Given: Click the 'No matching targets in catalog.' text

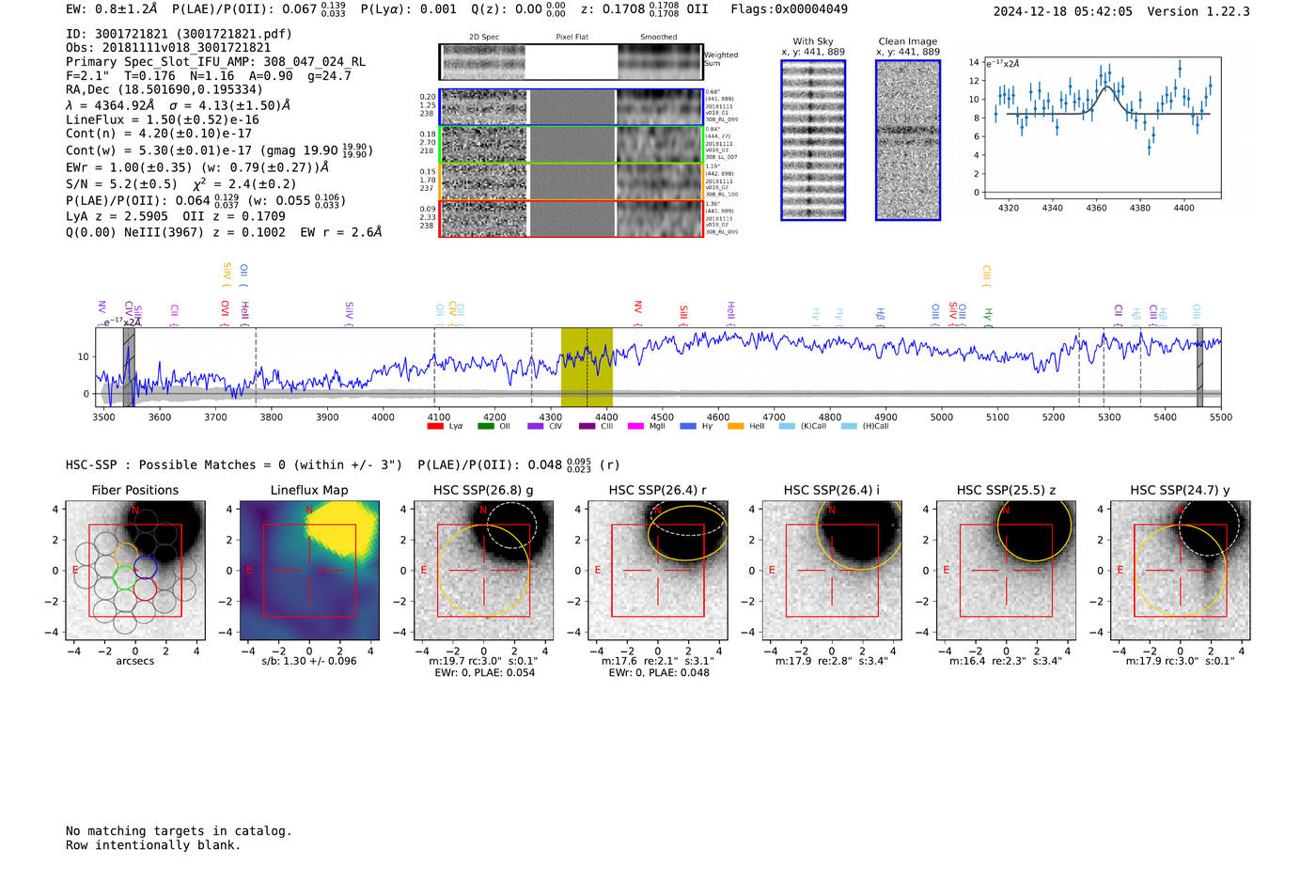Looking at the screenshot, I should (179, 831).
